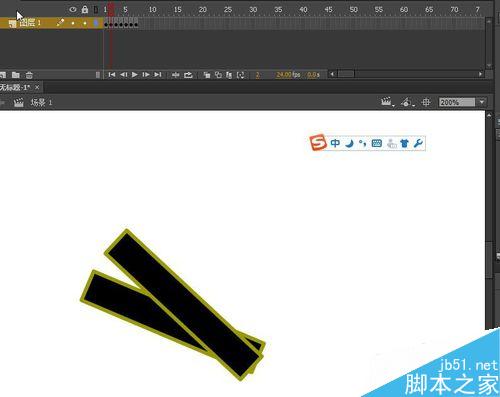Close the 无标题-1 document tab
This screenshot has height=397, width=500.
37,87
